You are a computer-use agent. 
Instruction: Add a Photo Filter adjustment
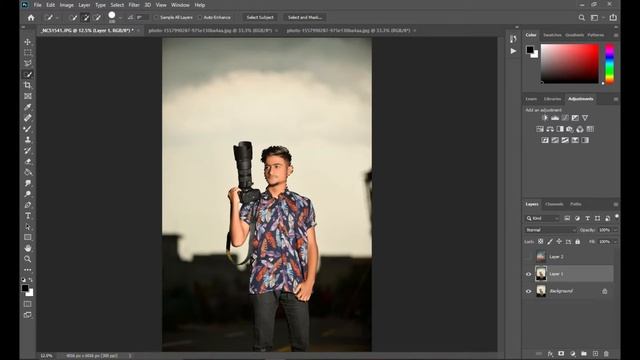click(x=570, y=129)
